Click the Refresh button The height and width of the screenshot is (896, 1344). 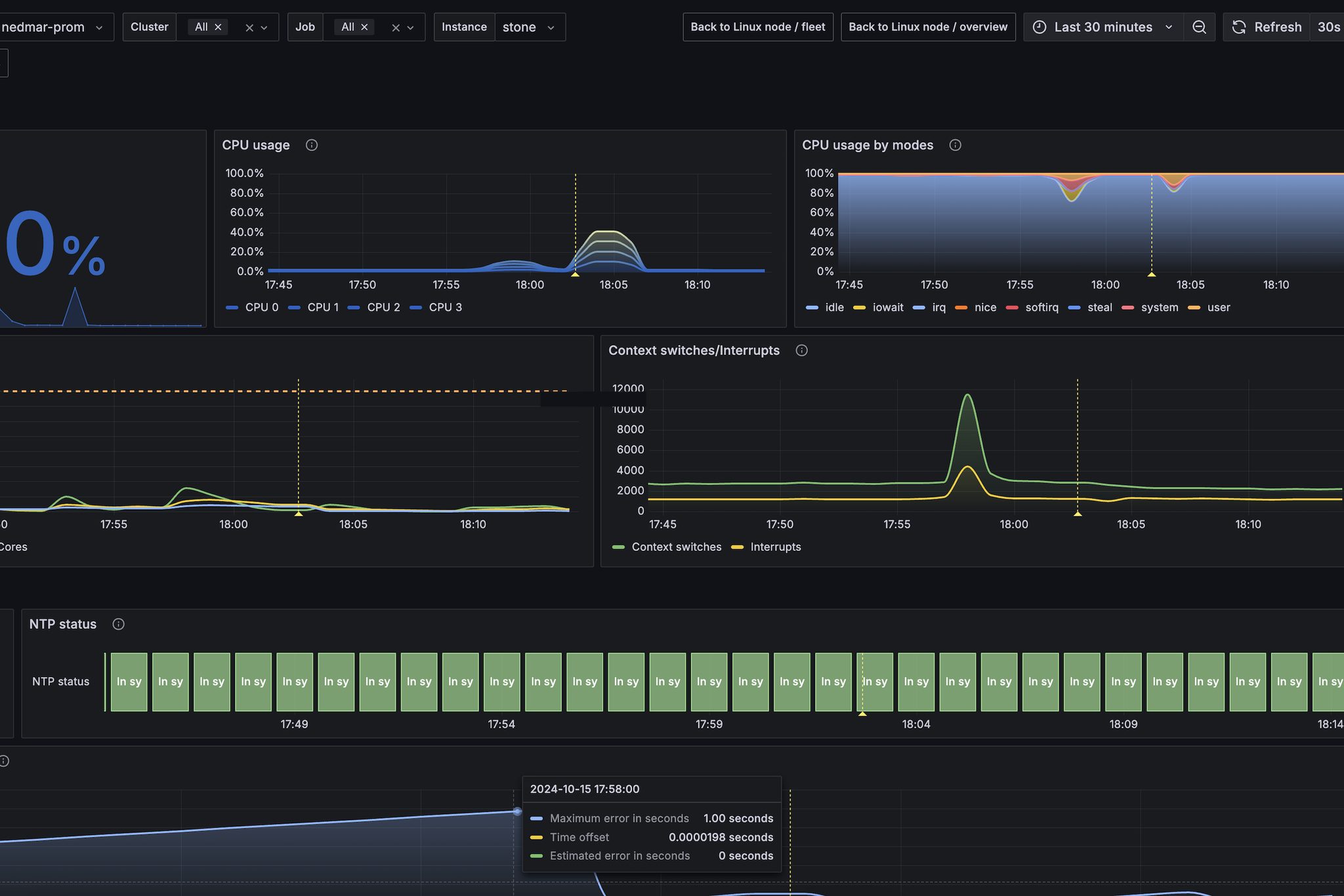pyautogui.click(x=1267, y=27)
